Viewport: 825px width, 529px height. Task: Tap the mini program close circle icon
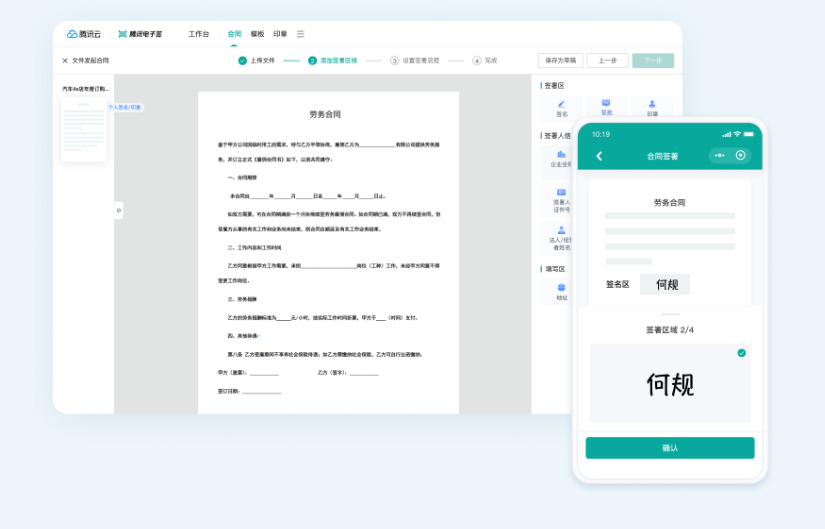coord(741,156)
